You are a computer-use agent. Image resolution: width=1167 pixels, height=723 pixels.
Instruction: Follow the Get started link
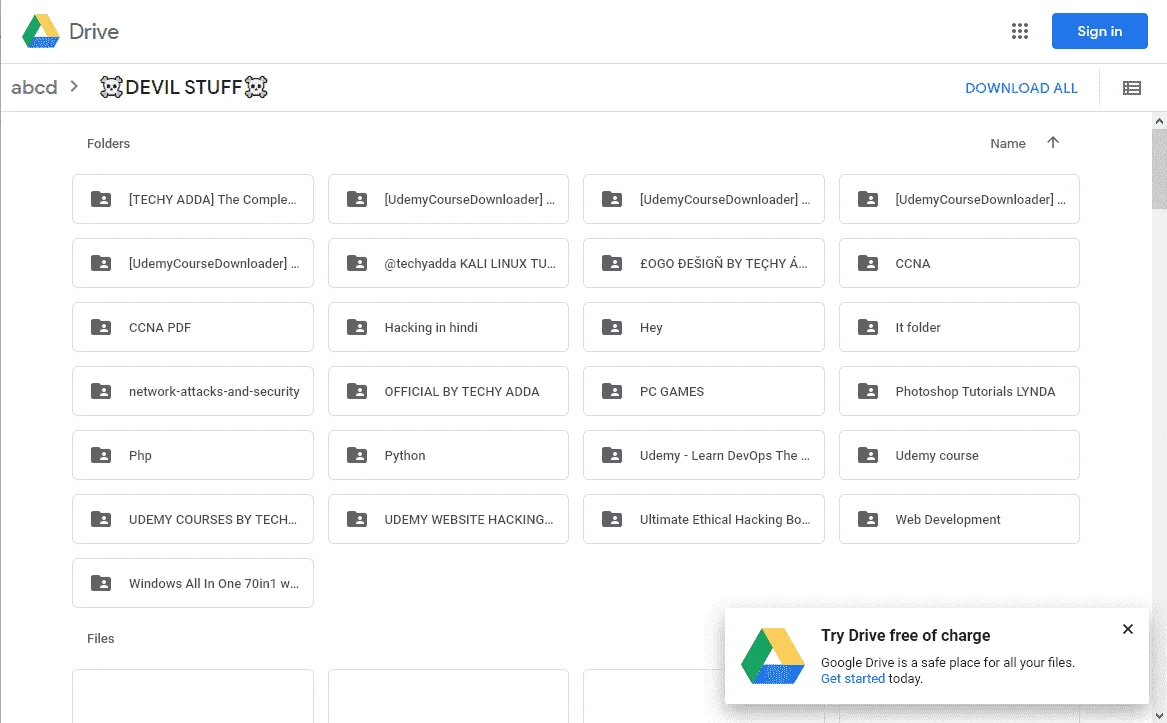(x=852, y=678)
